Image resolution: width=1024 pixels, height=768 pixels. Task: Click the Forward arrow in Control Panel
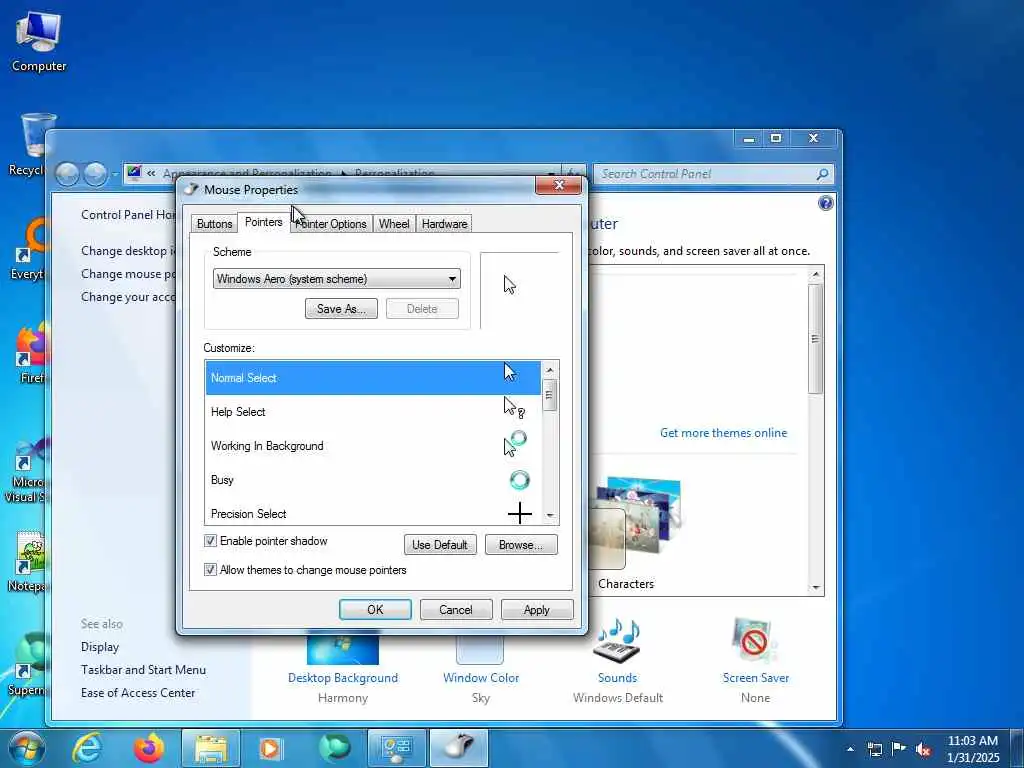click(x=95, y=174)
